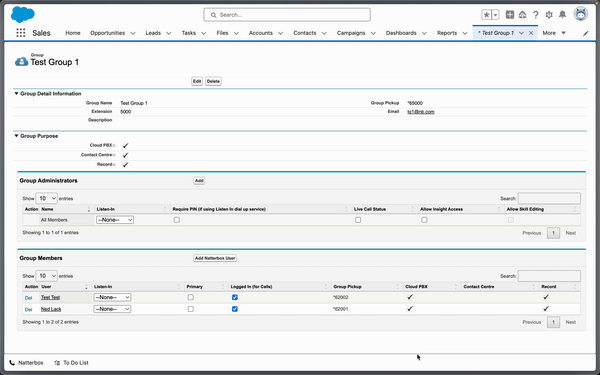Open the Leads tab
The image size is (600, 375).
[153, 33]
